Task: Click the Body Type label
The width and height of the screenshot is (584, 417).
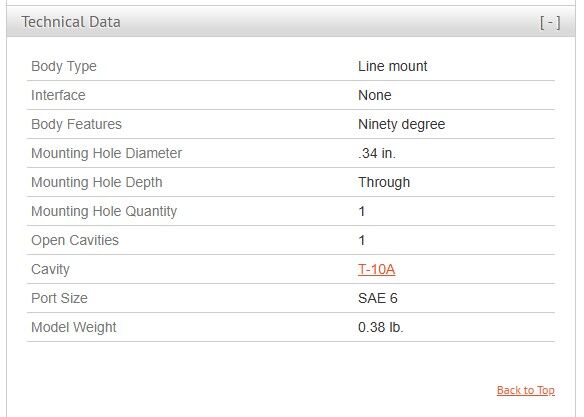Action: pyautogui.click(x=64, y=66)
